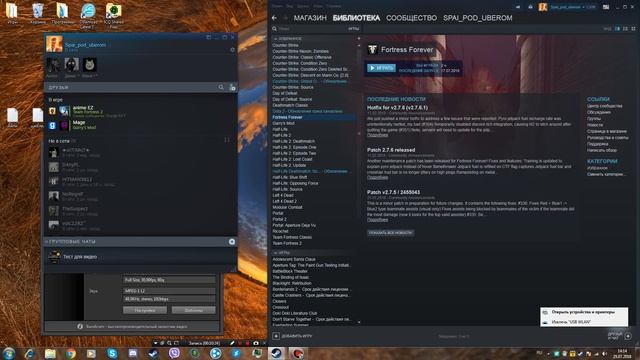This screenshot has height=360, width=640.
Task: Click Windows Start button
Action: (8, 353)
